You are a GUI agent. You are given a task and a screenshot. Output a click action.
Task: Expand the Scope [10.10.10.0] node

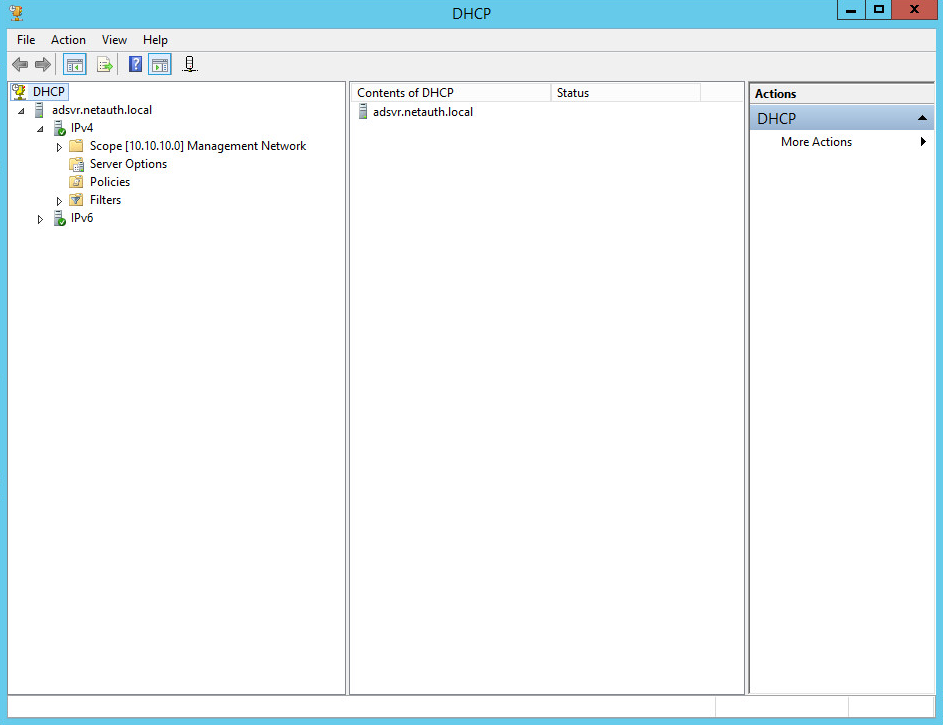[59, 147]
